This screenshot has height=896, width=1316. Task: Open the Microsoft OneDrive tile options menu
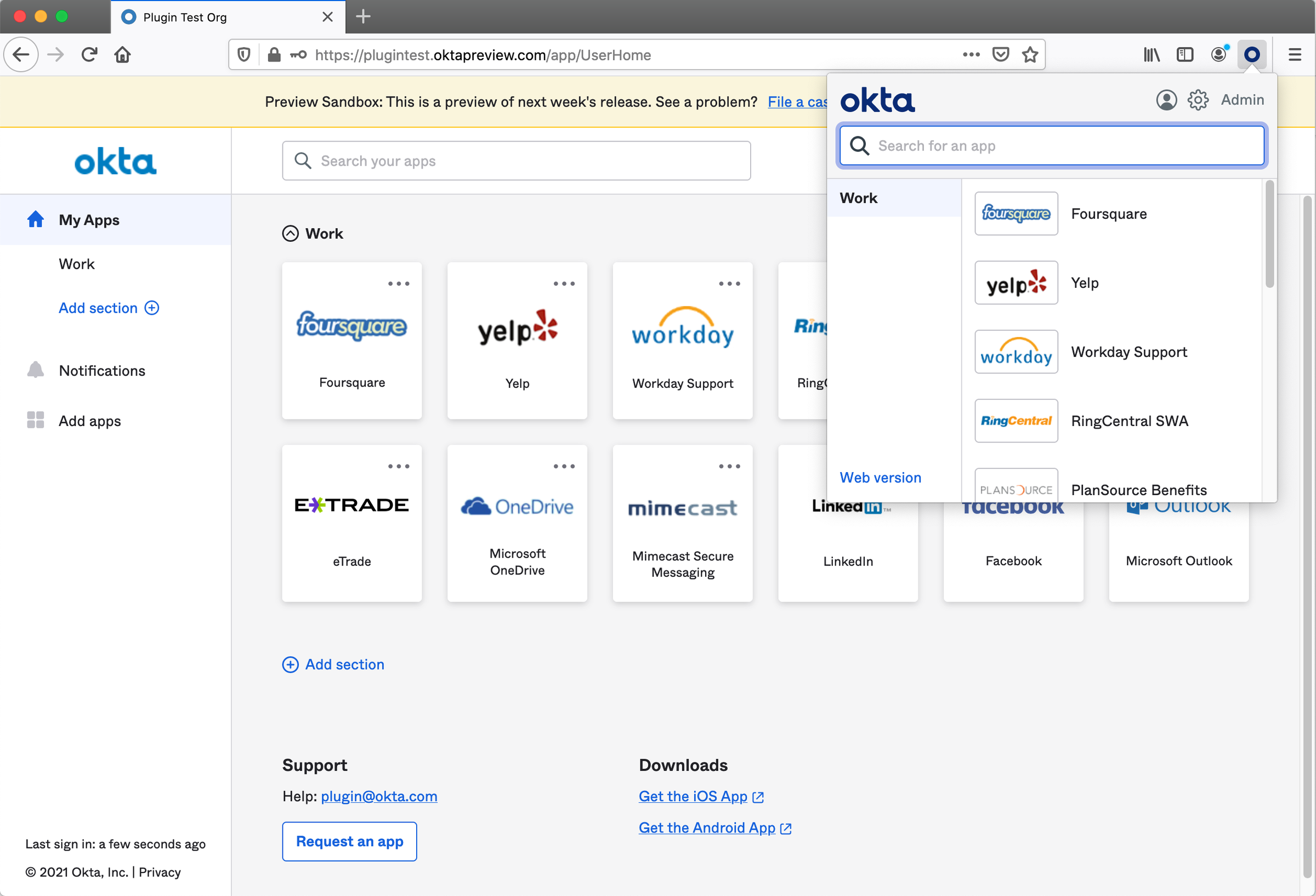click(x=564, y=466)
